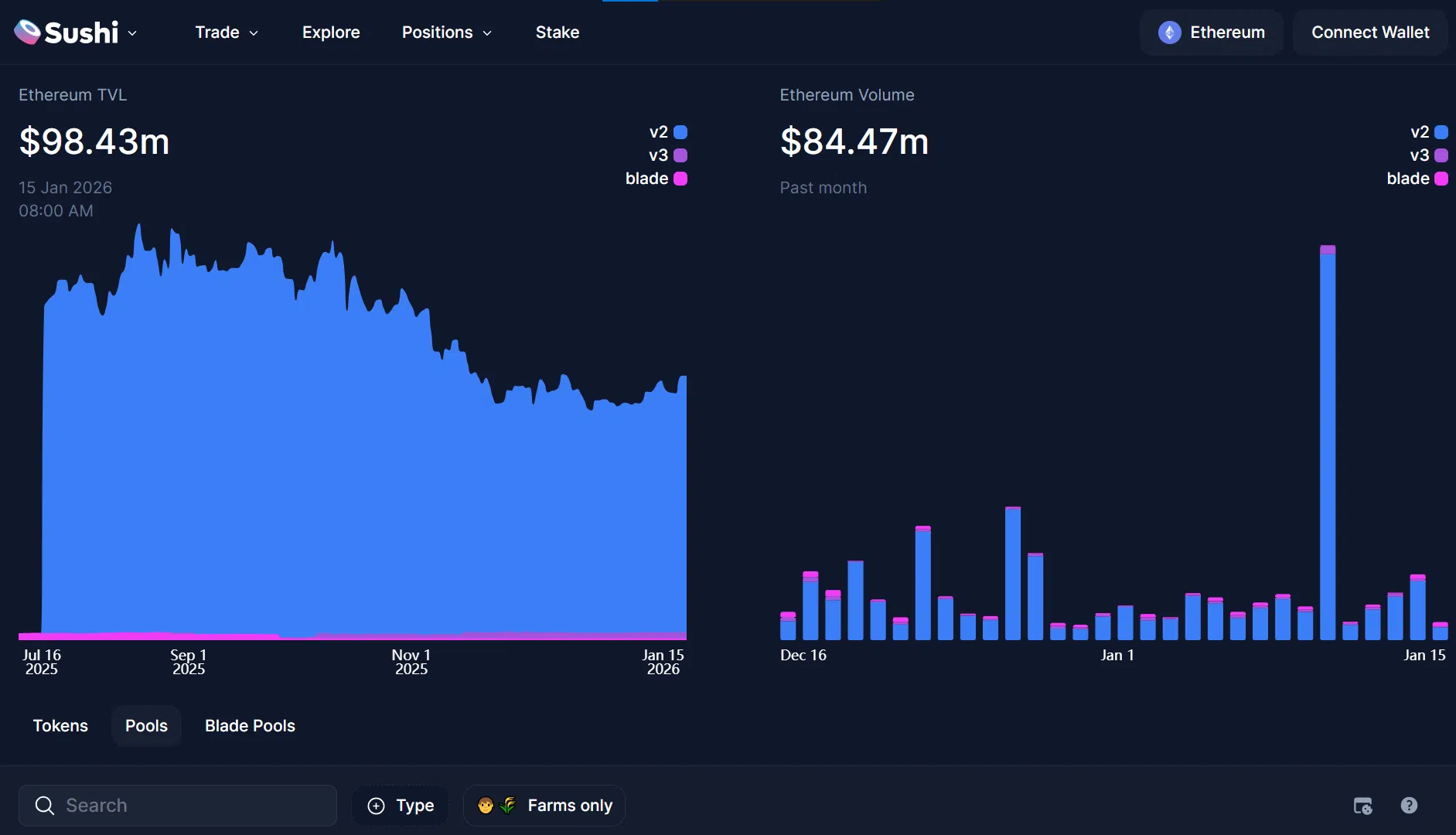Toggle v2 series in TVL chart legend
The image size is (1456, 835).
pos(669,132)
